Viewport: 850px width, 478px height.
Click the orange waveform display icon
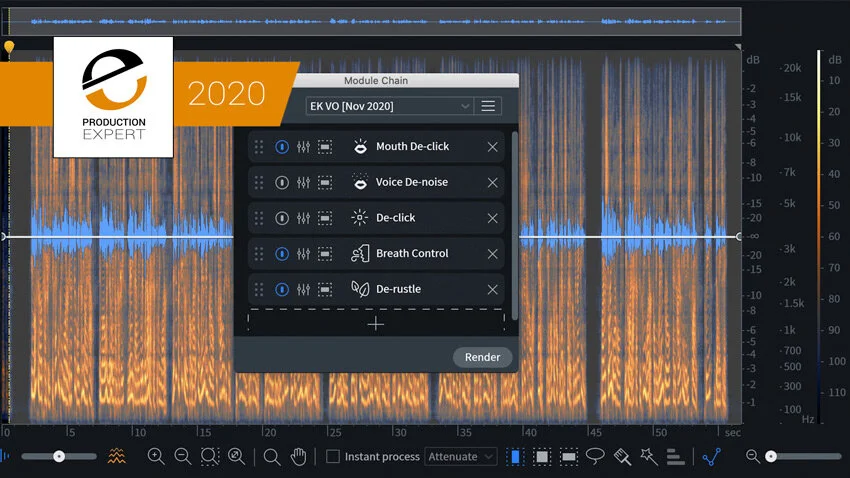coord(117,456)
